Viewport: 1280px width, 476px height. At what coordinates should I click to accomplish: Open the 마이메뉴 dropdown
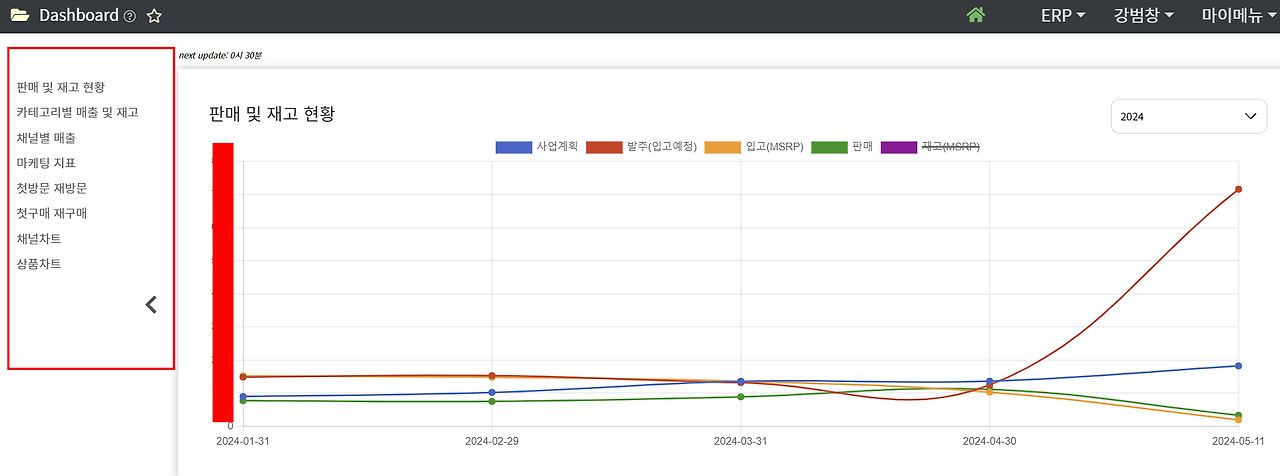1240,16
